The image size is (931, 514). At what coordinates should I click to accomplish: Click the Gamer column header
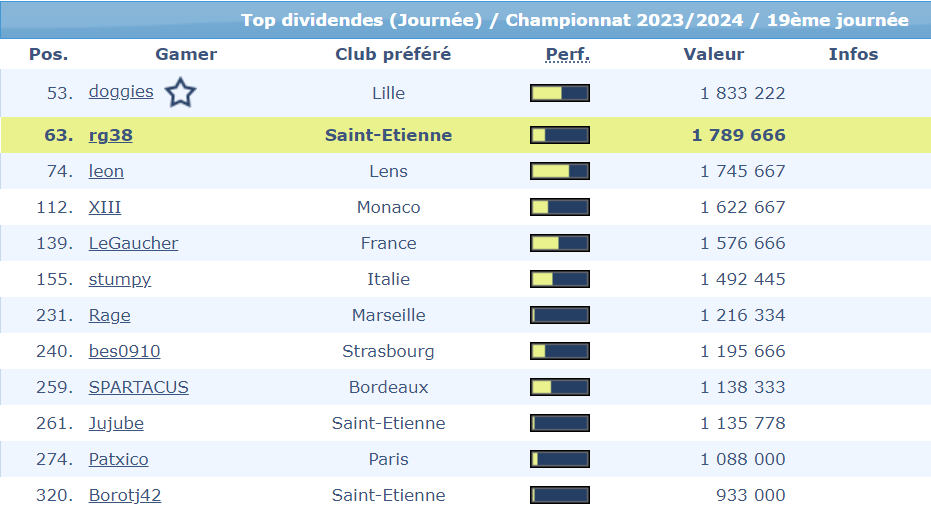(186, 54)
